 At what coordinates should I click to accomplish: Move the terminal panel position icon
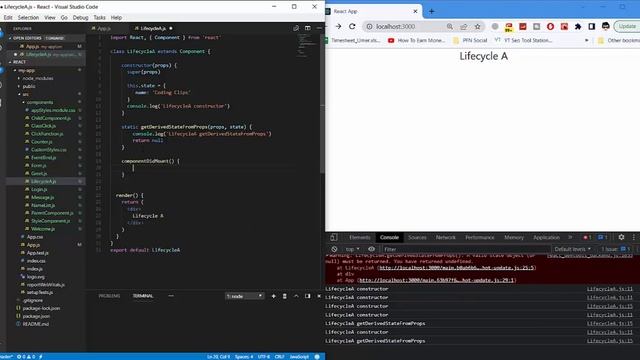click(x=308, y=296)
